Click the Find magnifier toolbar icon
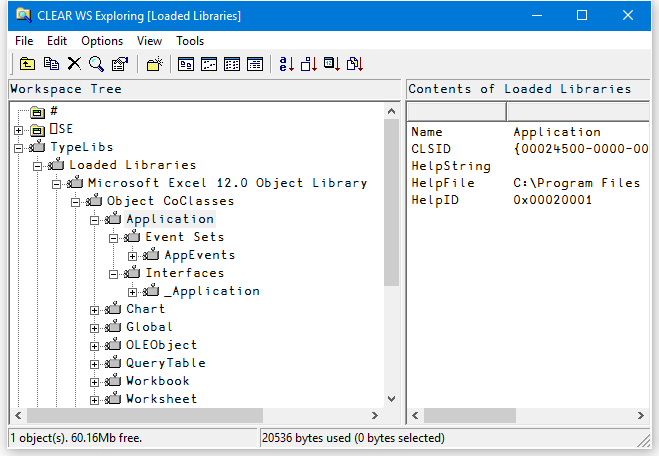This screenshot has width=659, height=456. tap(96, 64)
